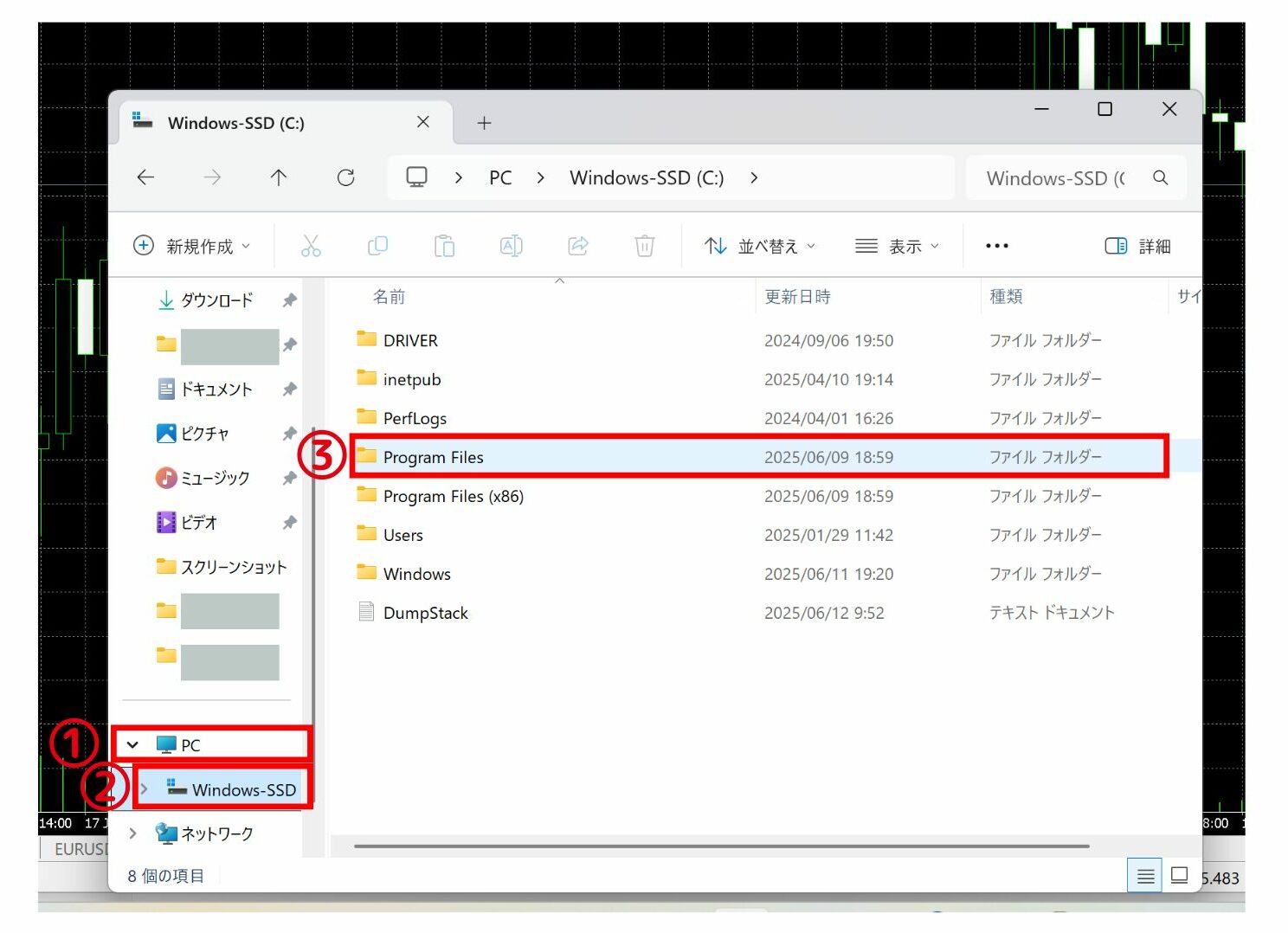Screen dimensions: 1288x933
Task: Refresh the current folder view
Action: [345, 178]
